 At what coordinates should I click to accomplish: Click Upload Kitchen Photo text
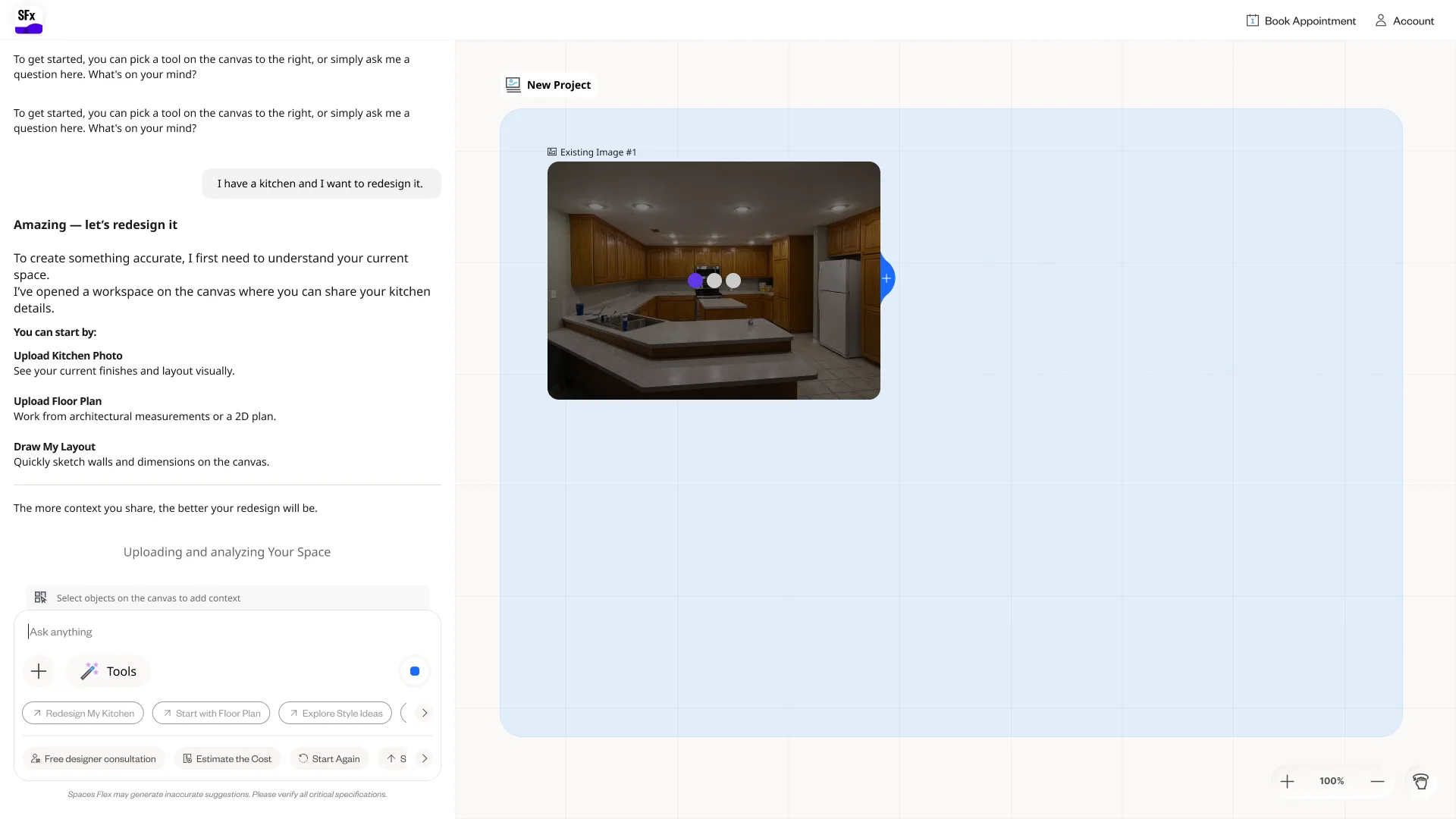[68, 356]
